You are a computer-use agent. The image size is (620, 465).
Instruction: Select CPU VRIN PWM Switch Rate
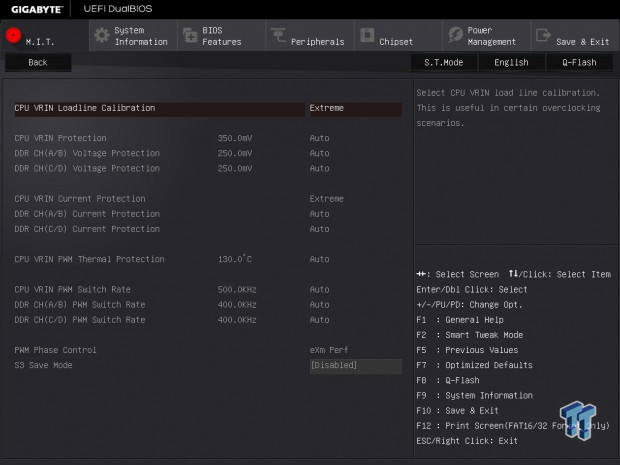[x=72, y=290]
